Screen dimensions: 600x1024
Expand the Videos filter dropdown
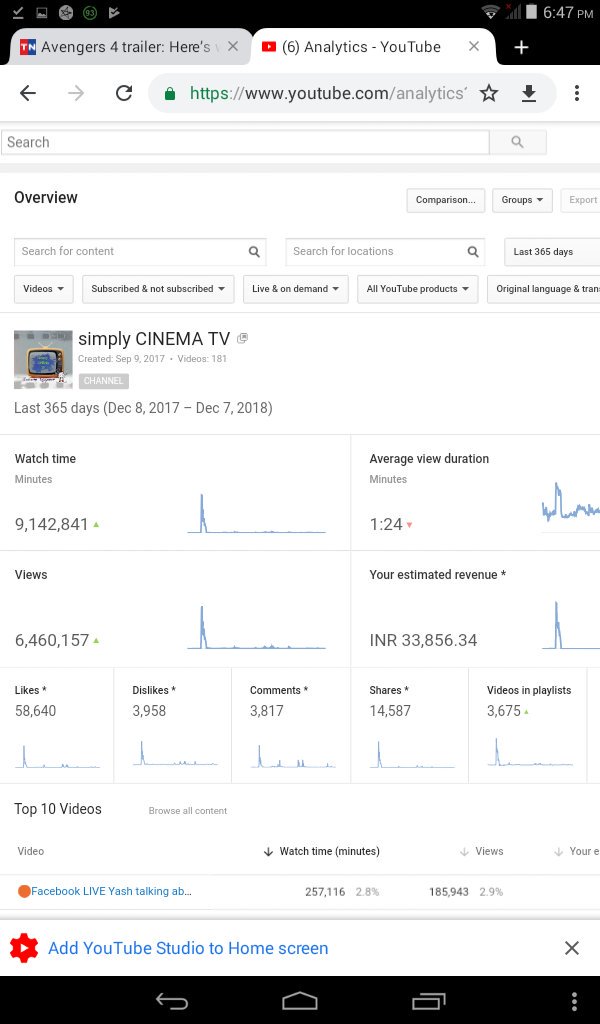(x=44, y=289)
